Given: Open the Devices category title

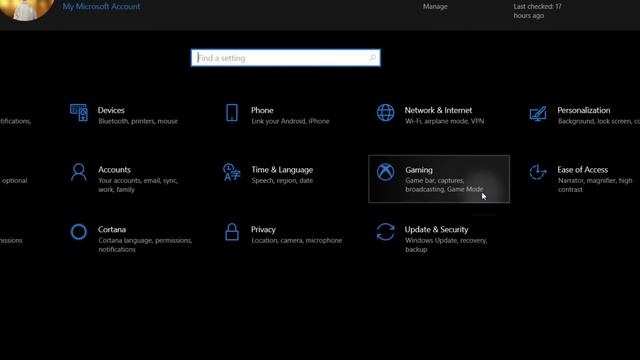Looking at the screenshot, I should 111,110.
